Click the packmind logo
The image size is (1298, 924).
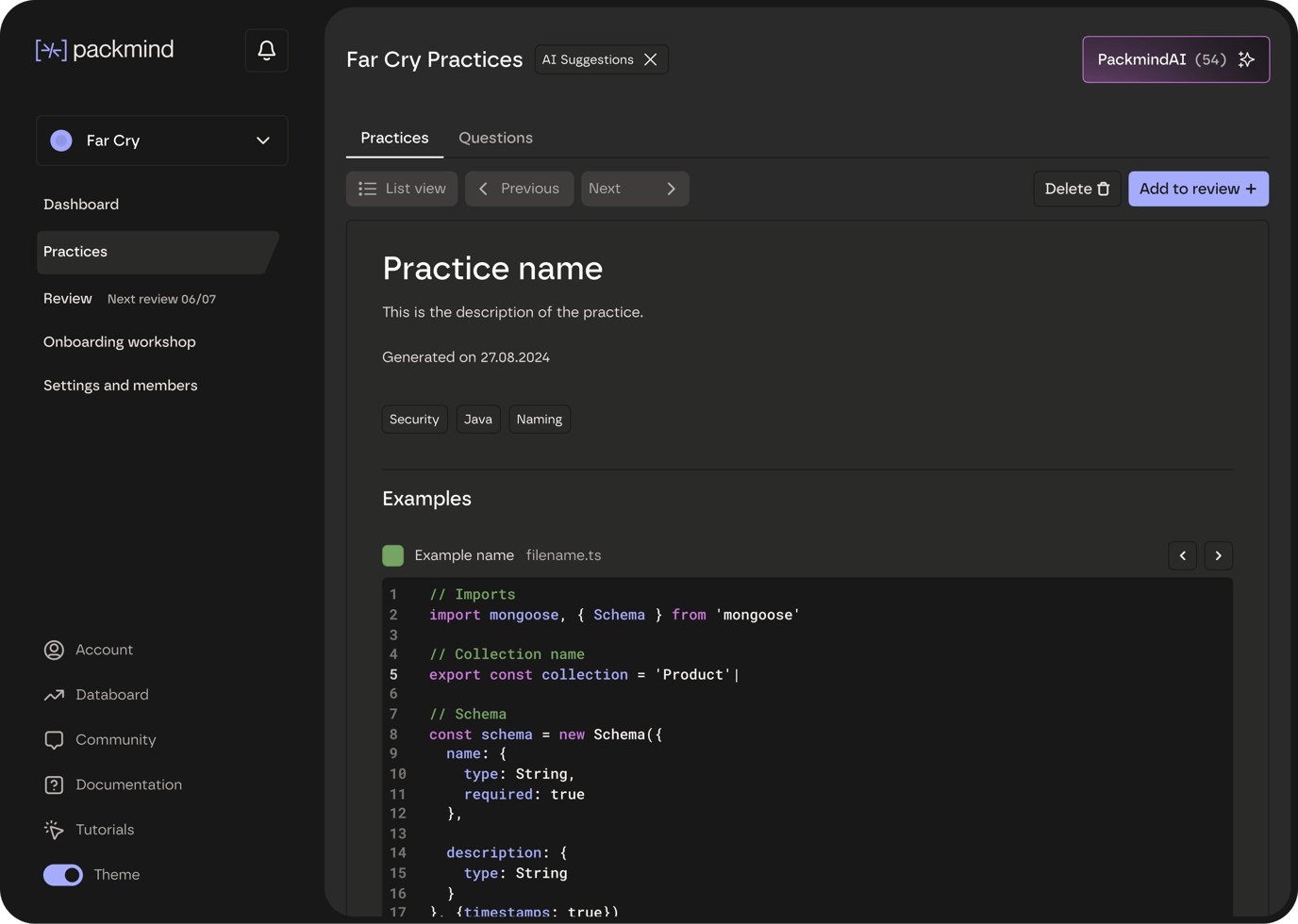(105, 49)
